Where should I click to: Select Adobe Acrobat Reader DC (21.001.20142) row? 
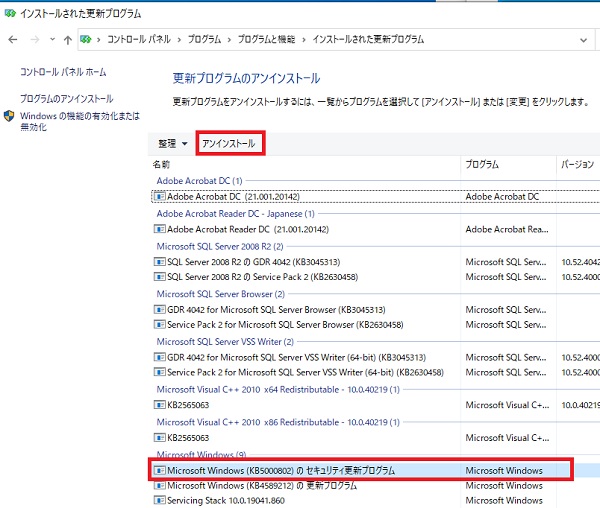(376, 230)
